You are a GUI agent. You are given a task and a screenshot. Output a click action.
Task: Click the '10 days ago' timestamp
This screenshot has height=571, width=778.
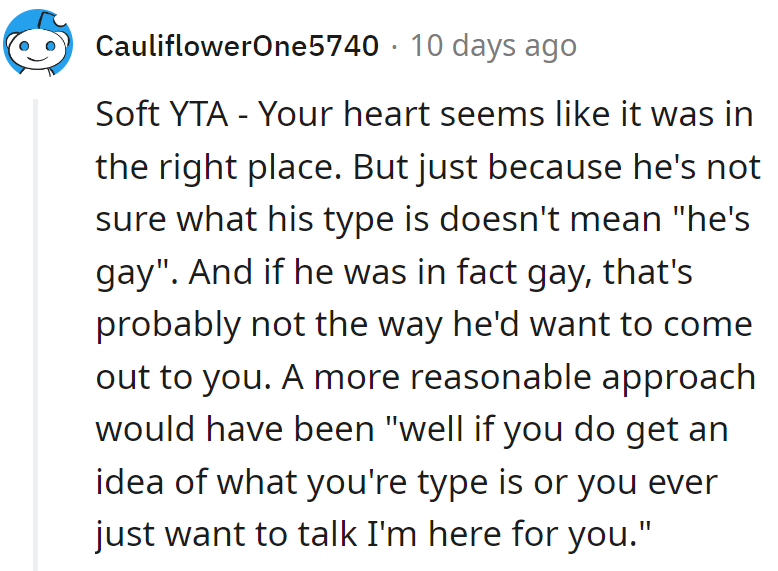[x=493, y=46]
